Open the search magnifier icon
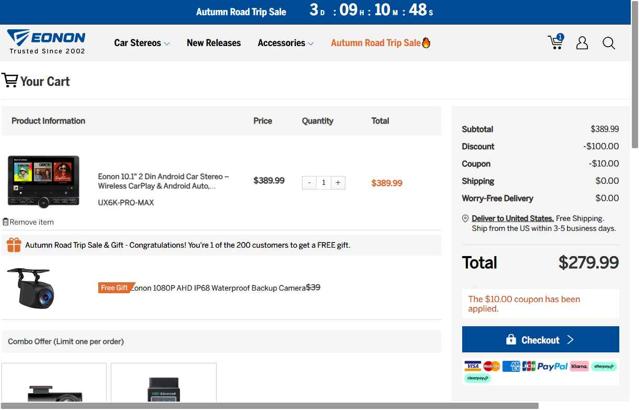The width and height of the screenshot is (639, 410). [608, 43]
